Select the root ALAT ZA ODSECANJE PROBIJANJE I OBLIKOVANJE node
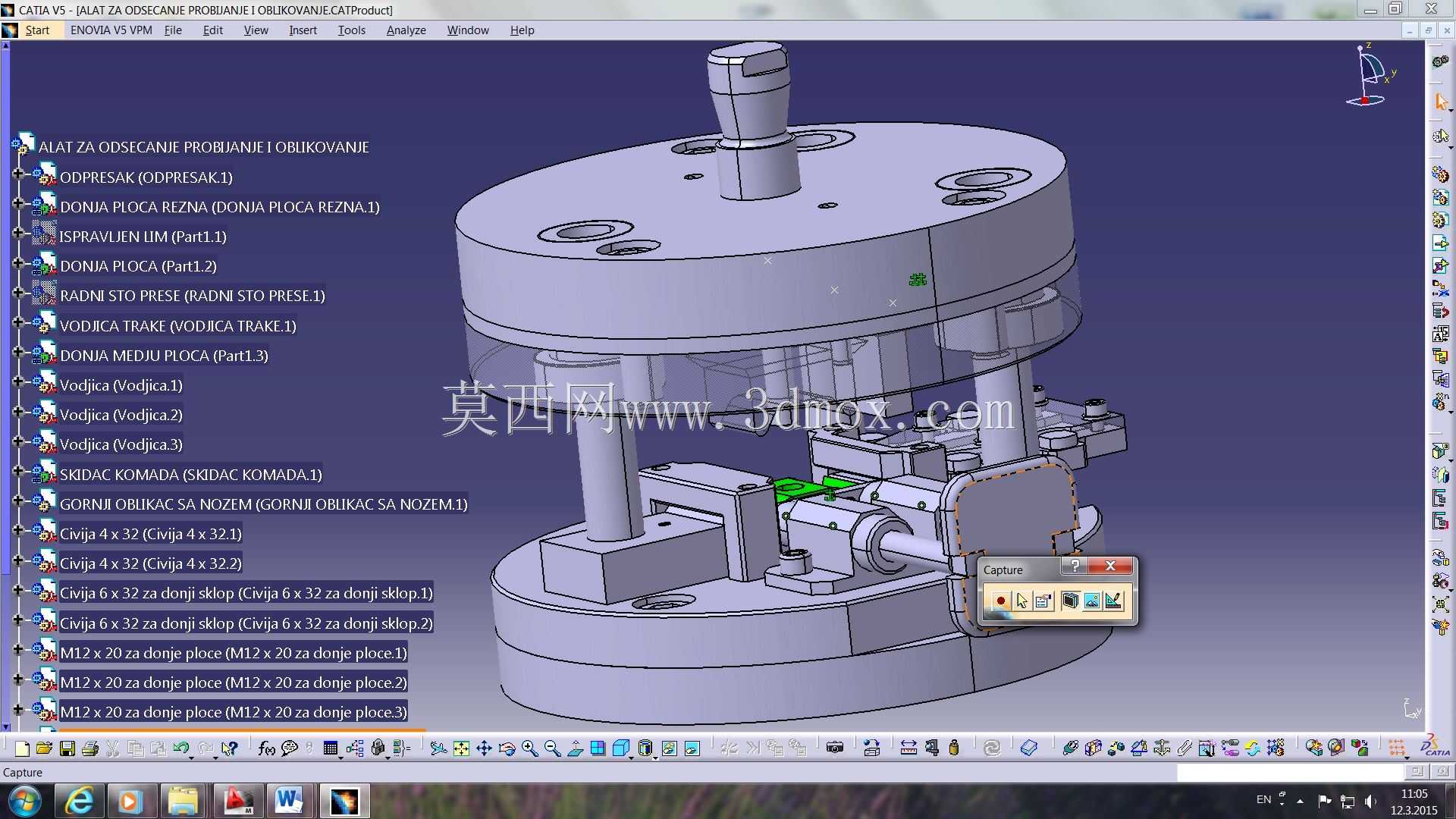Image resolution: width=1456 pixels, height=819 pixels. (x=203, y=147)
